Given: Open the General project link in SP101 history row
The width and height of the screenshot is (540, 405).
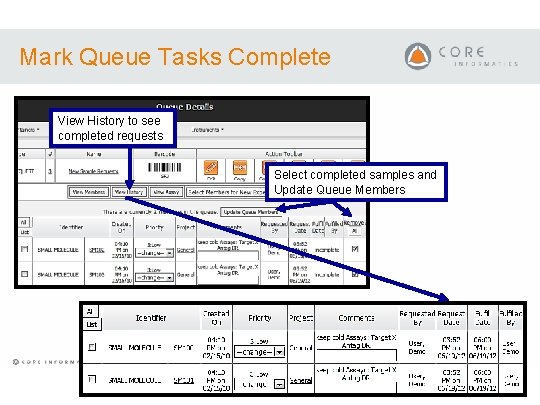Looking at the screenshot, I should tap(301, 380).
